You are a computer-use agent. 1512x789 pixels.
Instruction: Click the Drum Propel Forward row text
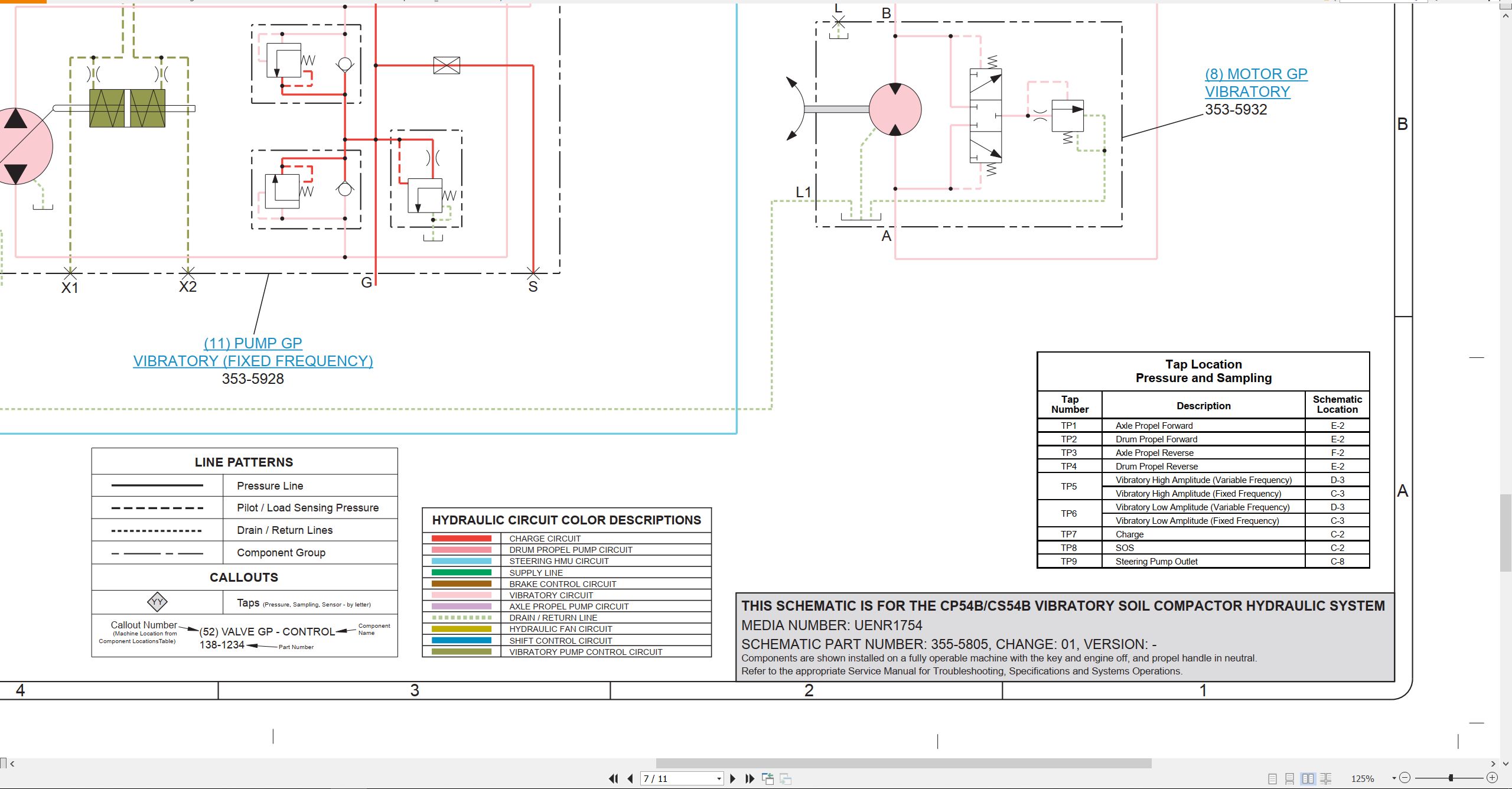coord(1156,439)
